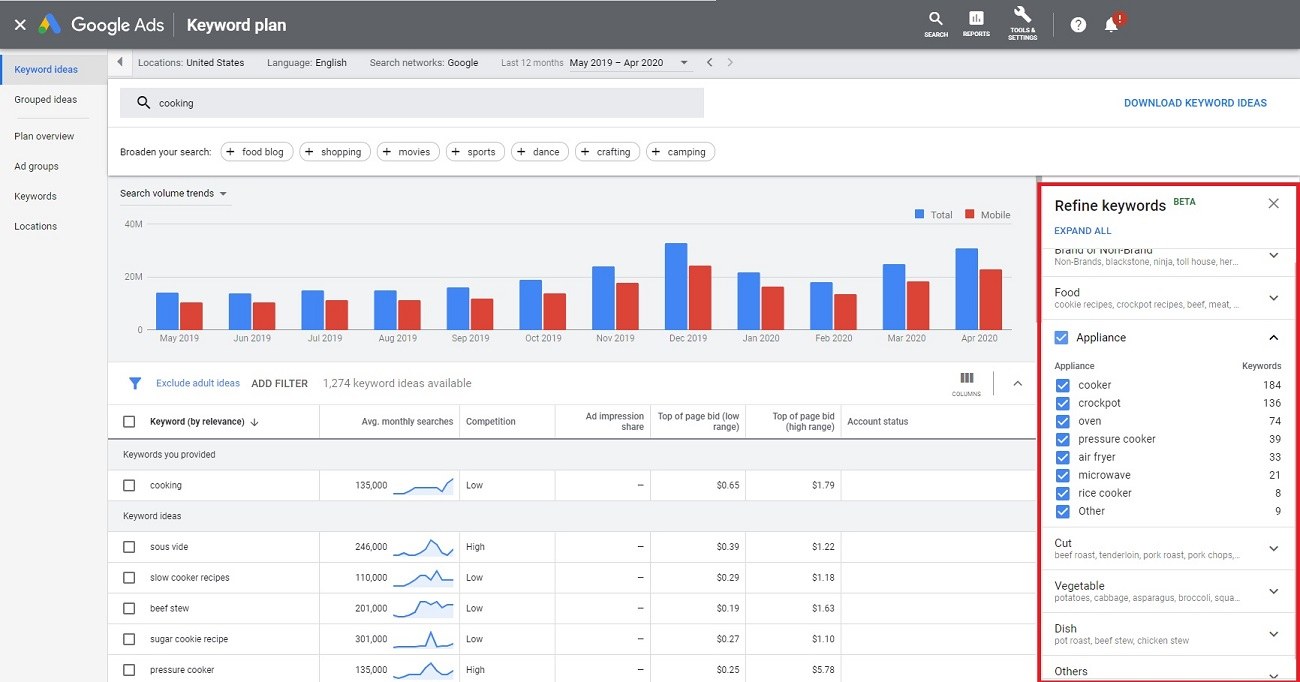The image size is (1300, 682).
Task: Select the 'sous vide' row checkbox
Action: coord(129,547)
